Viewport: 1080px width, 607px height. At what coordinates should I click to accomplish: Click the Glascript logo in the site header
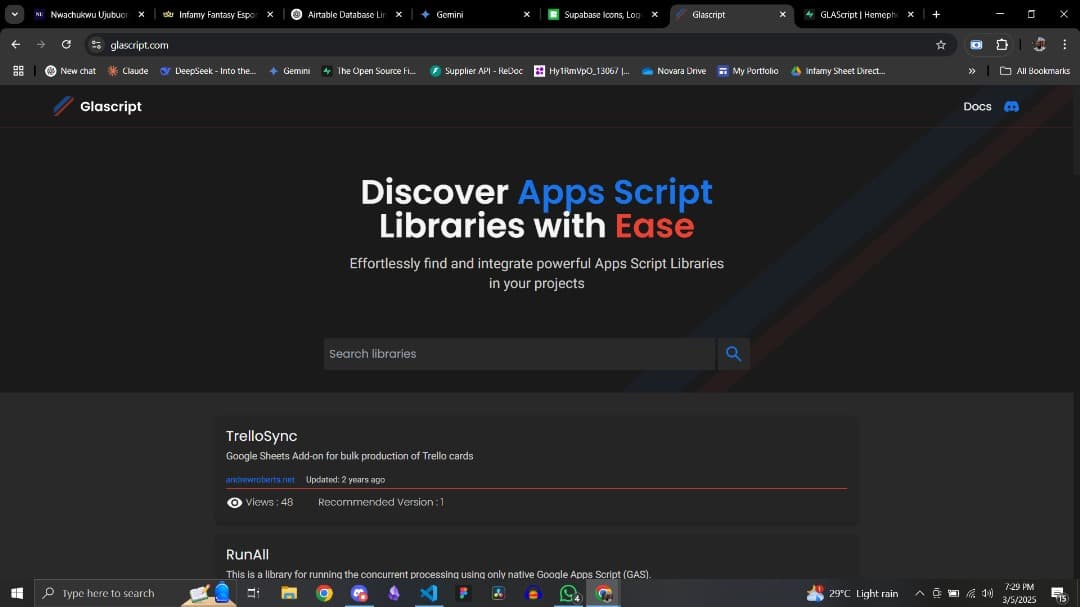click(x=98, y=106)
